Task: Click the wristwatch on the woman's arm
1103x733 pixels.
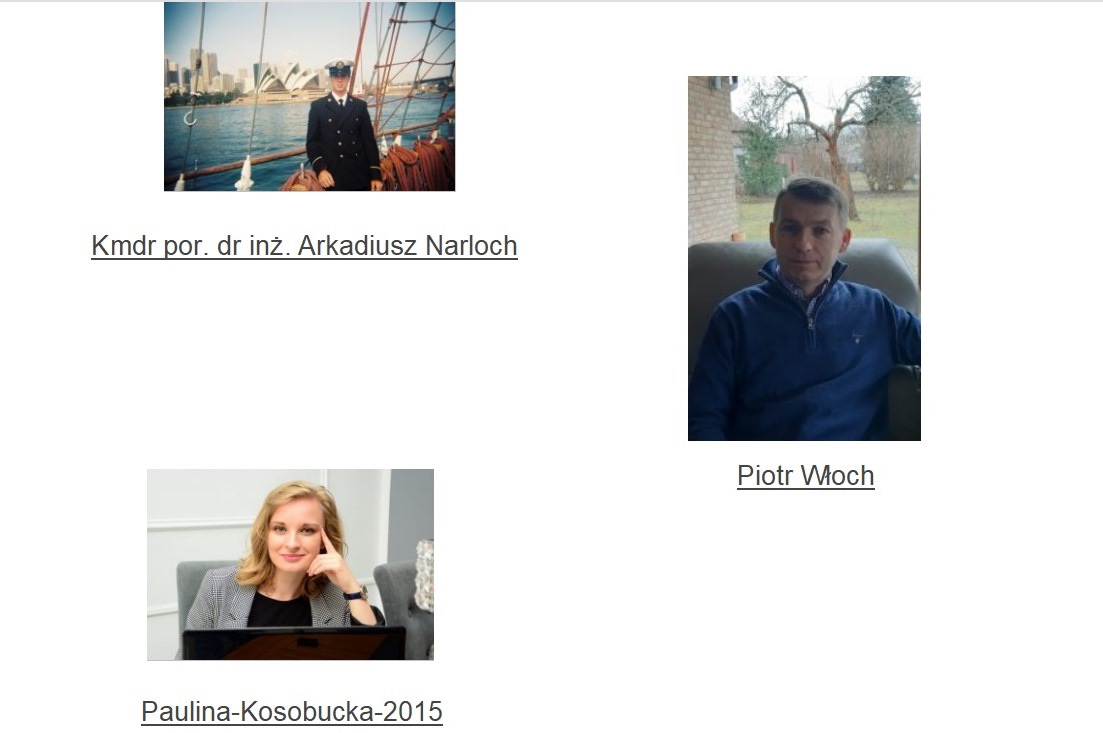Action: 357,594
